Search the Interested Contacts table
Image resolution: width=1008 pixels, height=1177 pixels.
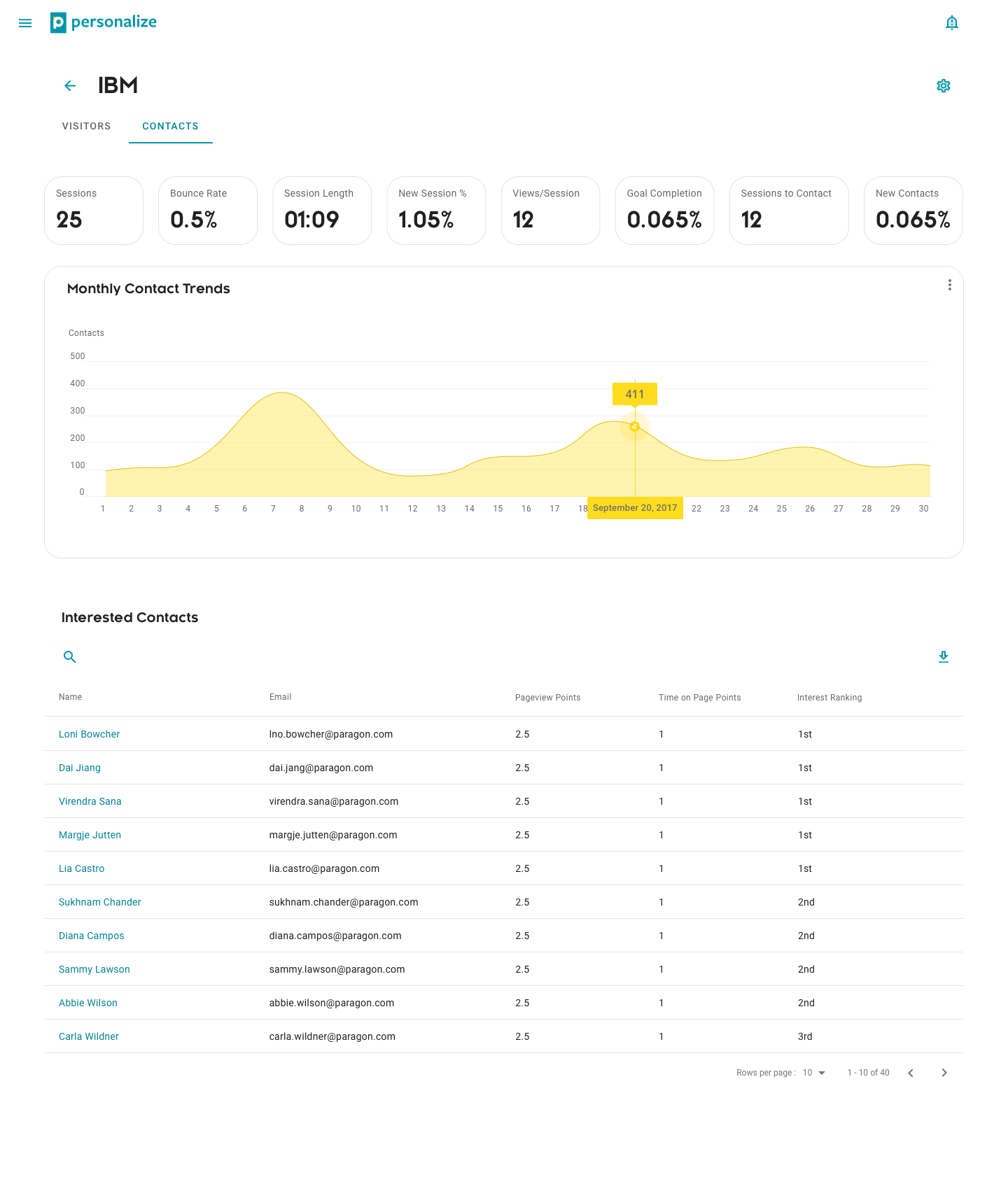click(70, 656)
